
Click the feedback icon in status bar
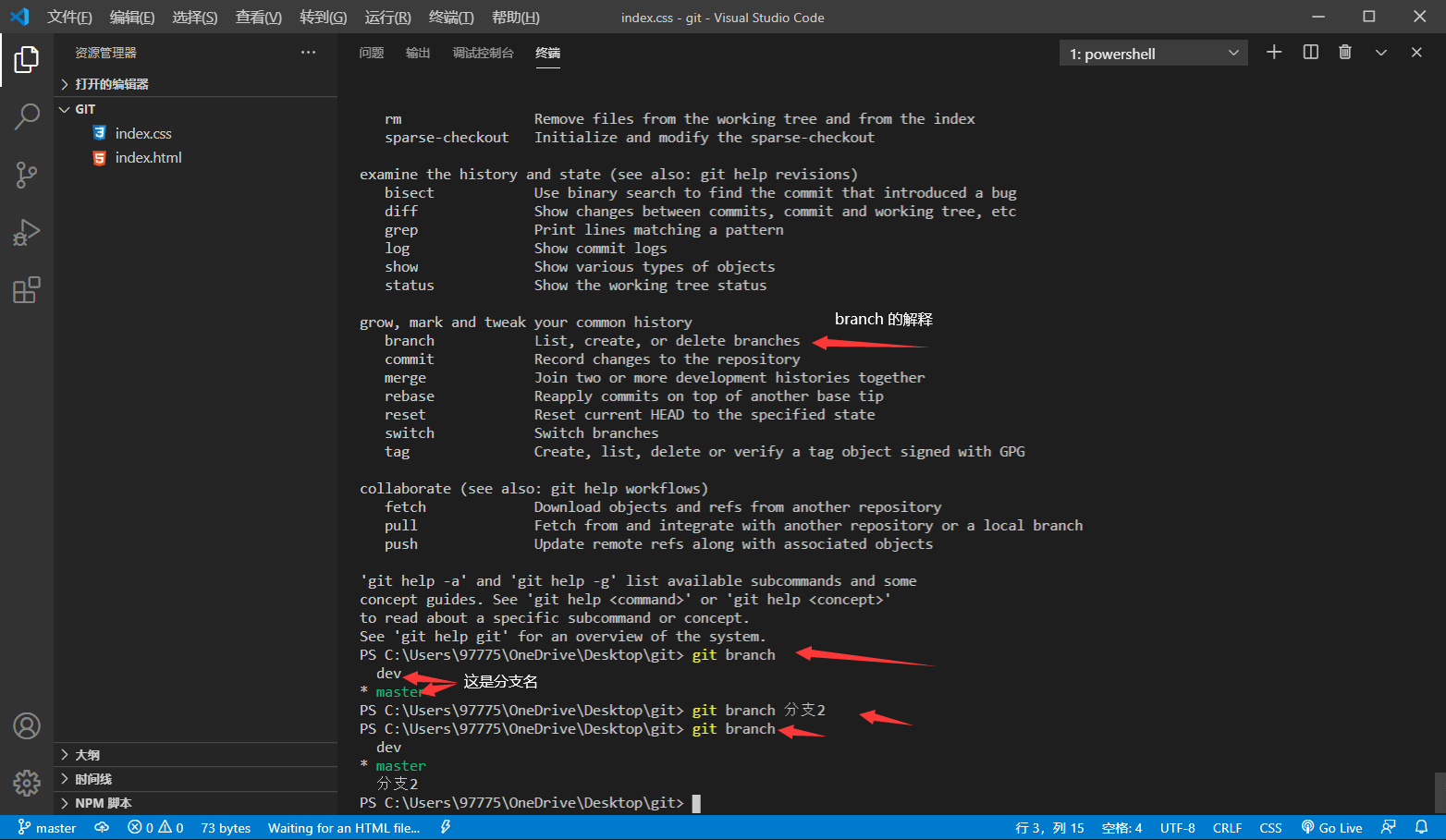pos(1388,828)
